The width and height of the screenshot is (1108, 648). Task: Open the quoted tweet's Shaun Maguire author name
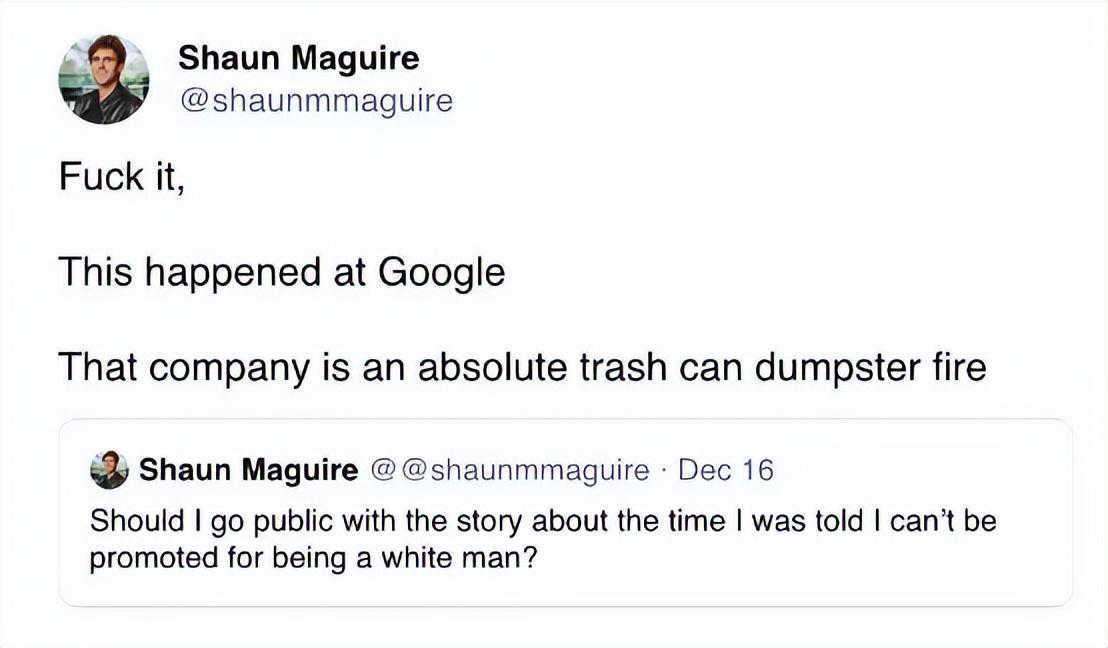pos(248,470)
